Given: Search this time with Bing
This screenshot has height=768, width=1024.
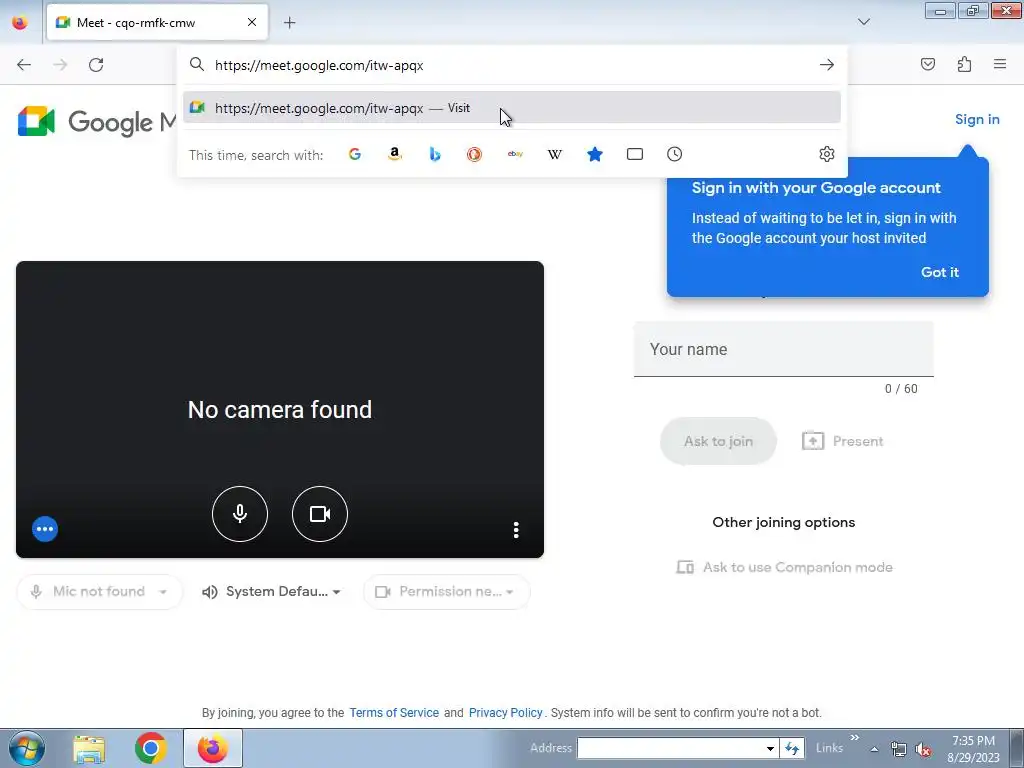Looking at the screenshot, I should [434, 154].
